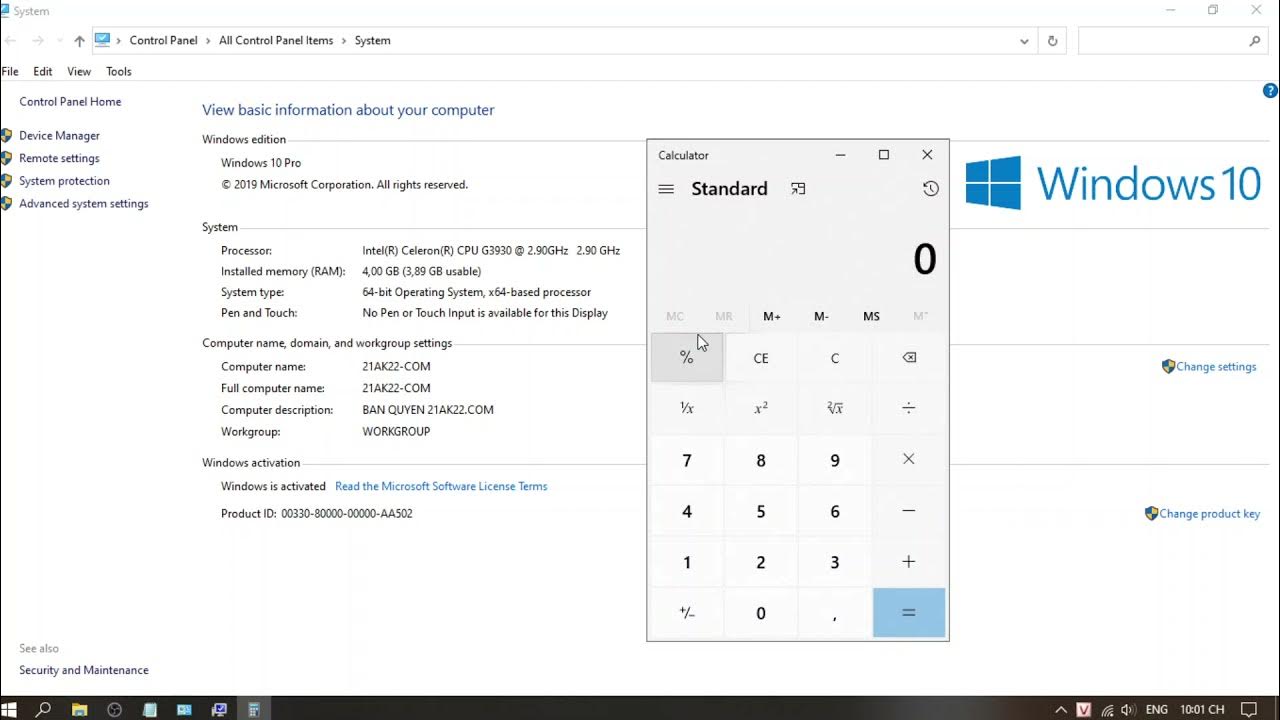Click the C clear key
The image size is (1280, 720).
click(835, 358)
